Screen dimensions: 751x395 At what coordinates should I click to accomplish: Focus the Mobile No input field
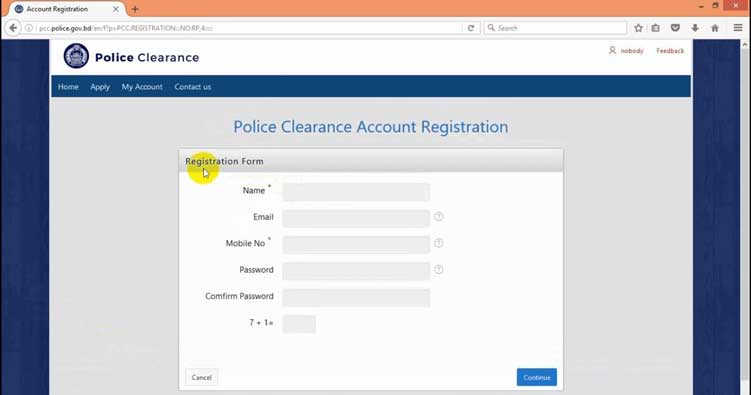pos(356,245)
